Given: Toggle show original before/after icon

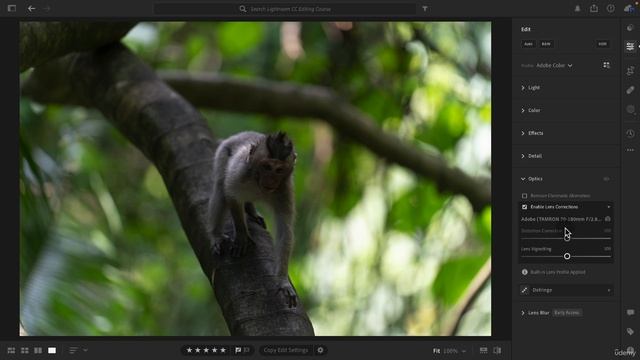Looking at the screenshot, I should tap(497, 350).
